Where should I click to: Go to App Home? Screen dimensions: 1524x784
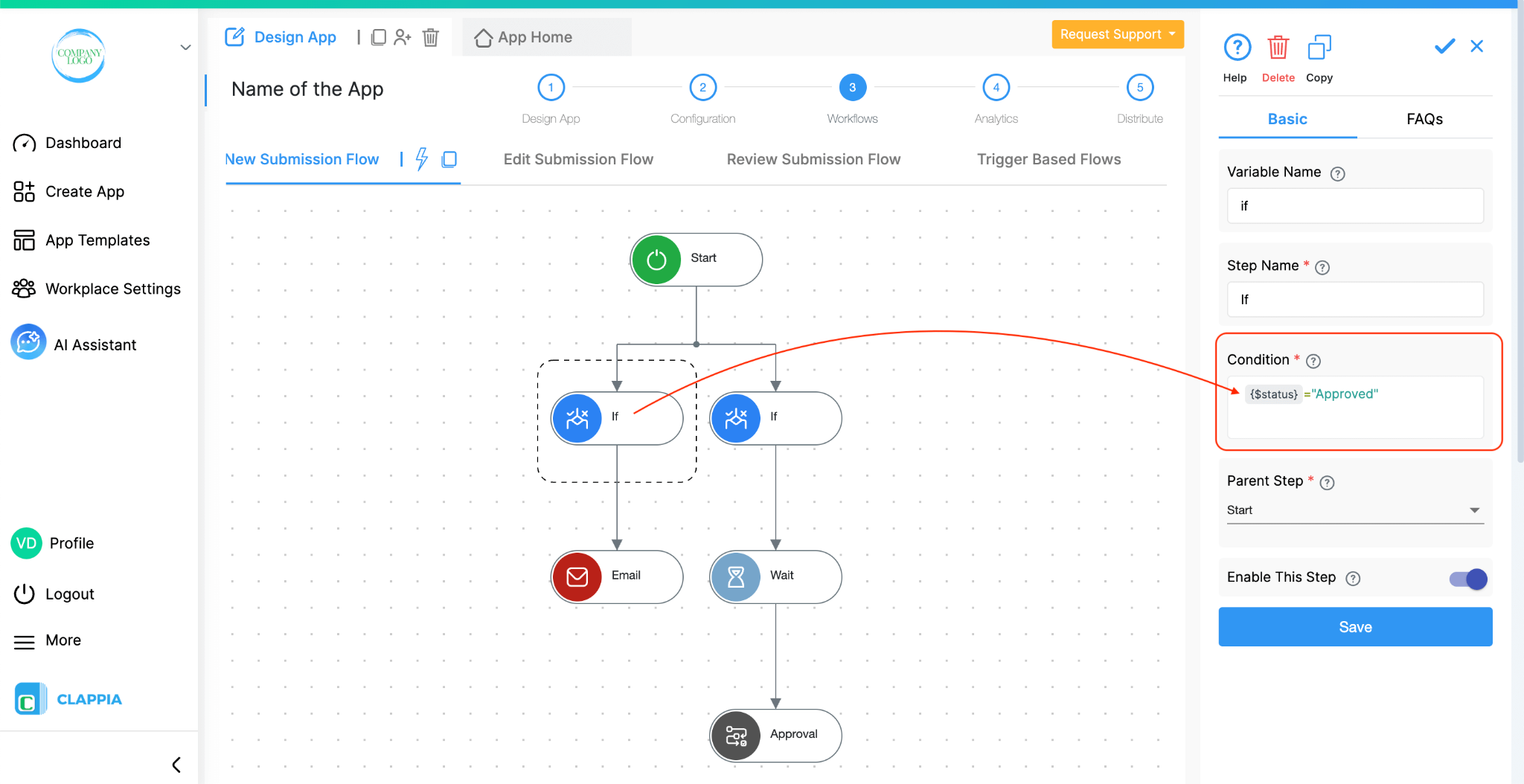click(534, 36)
